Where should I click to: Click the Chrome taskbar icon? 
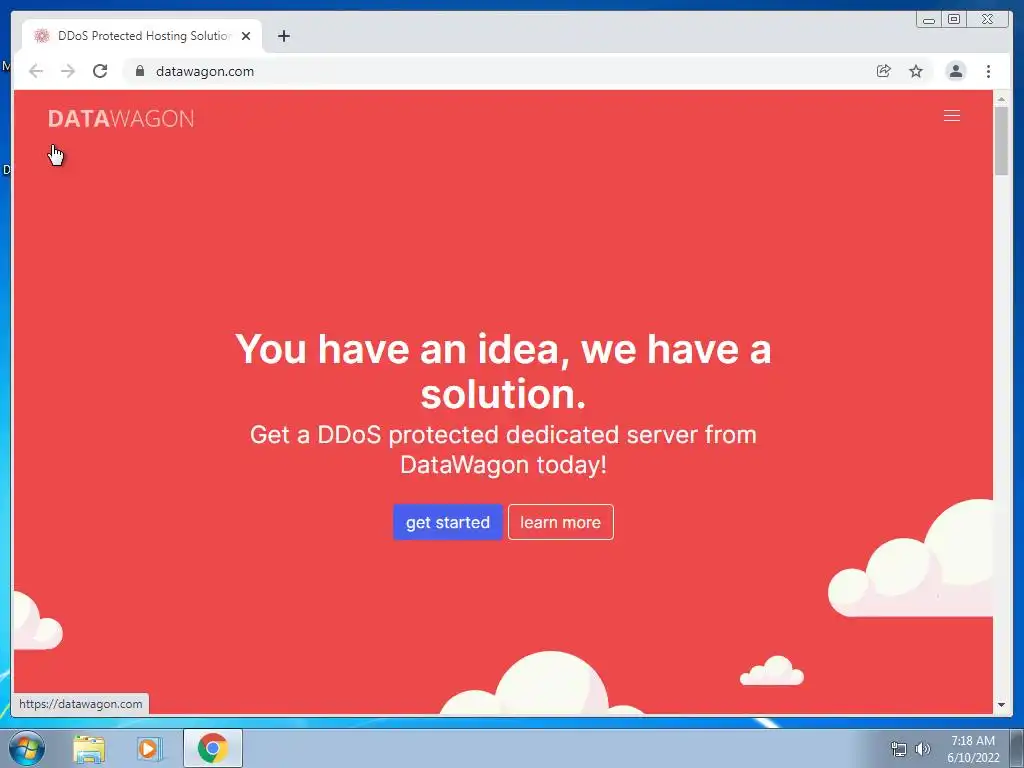(212, 748)
